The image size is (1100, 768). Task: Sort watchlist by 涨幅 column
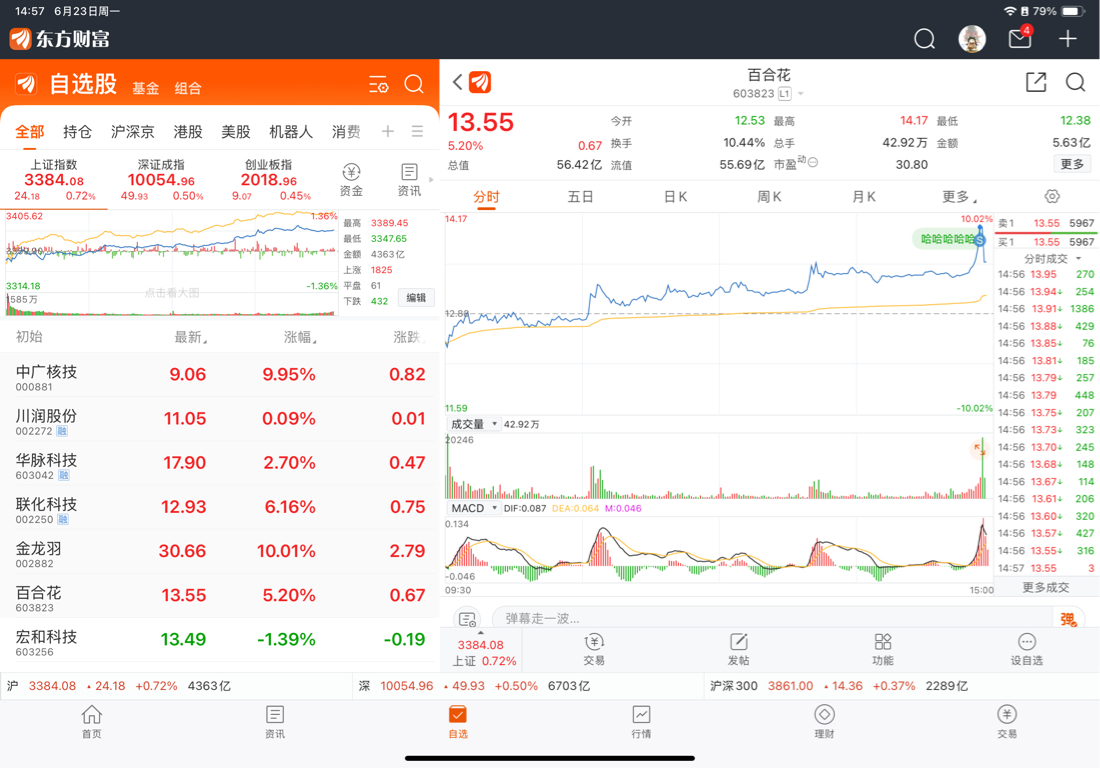point(300,337)
